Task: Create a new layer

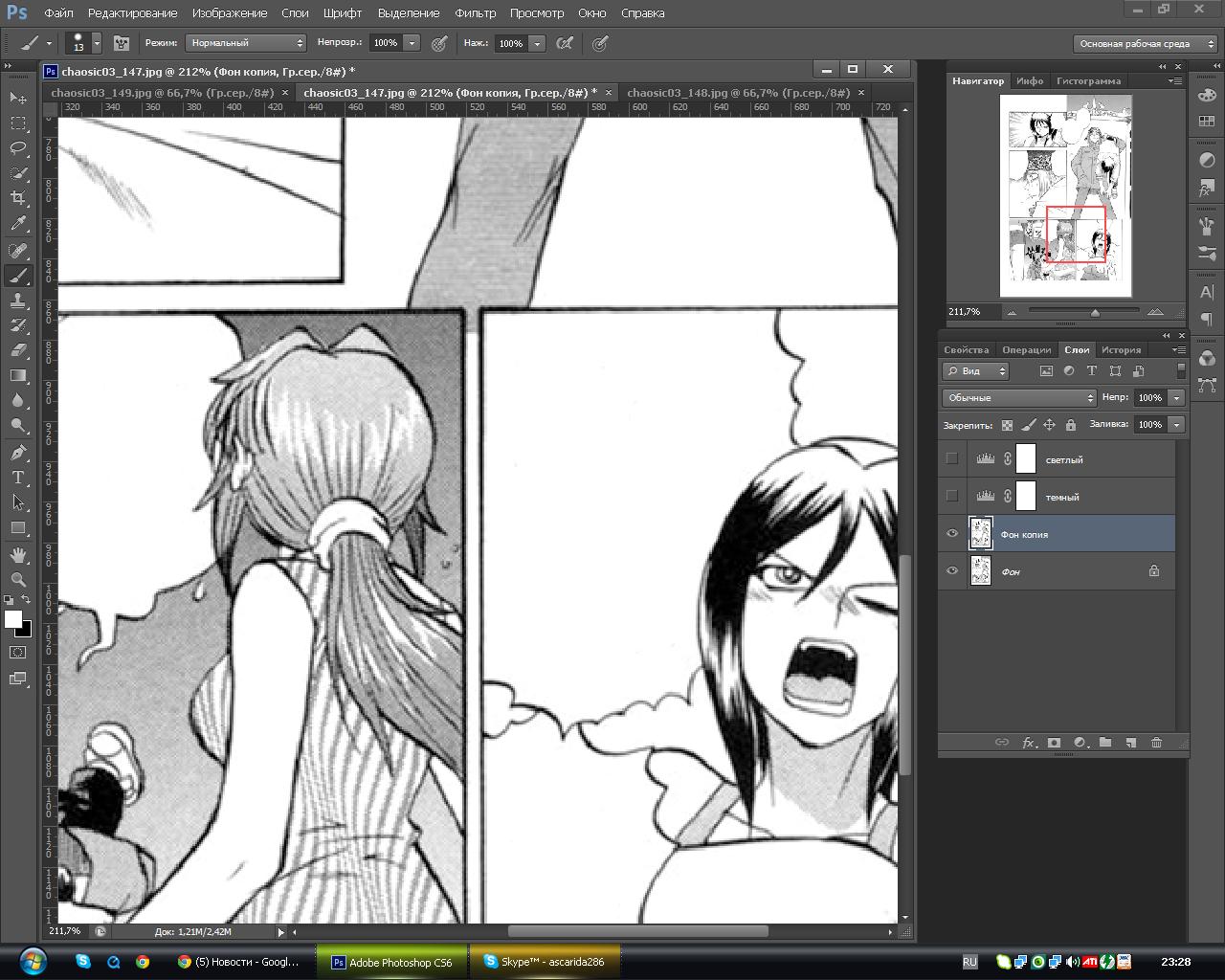Action: [x=1130, y=742]
